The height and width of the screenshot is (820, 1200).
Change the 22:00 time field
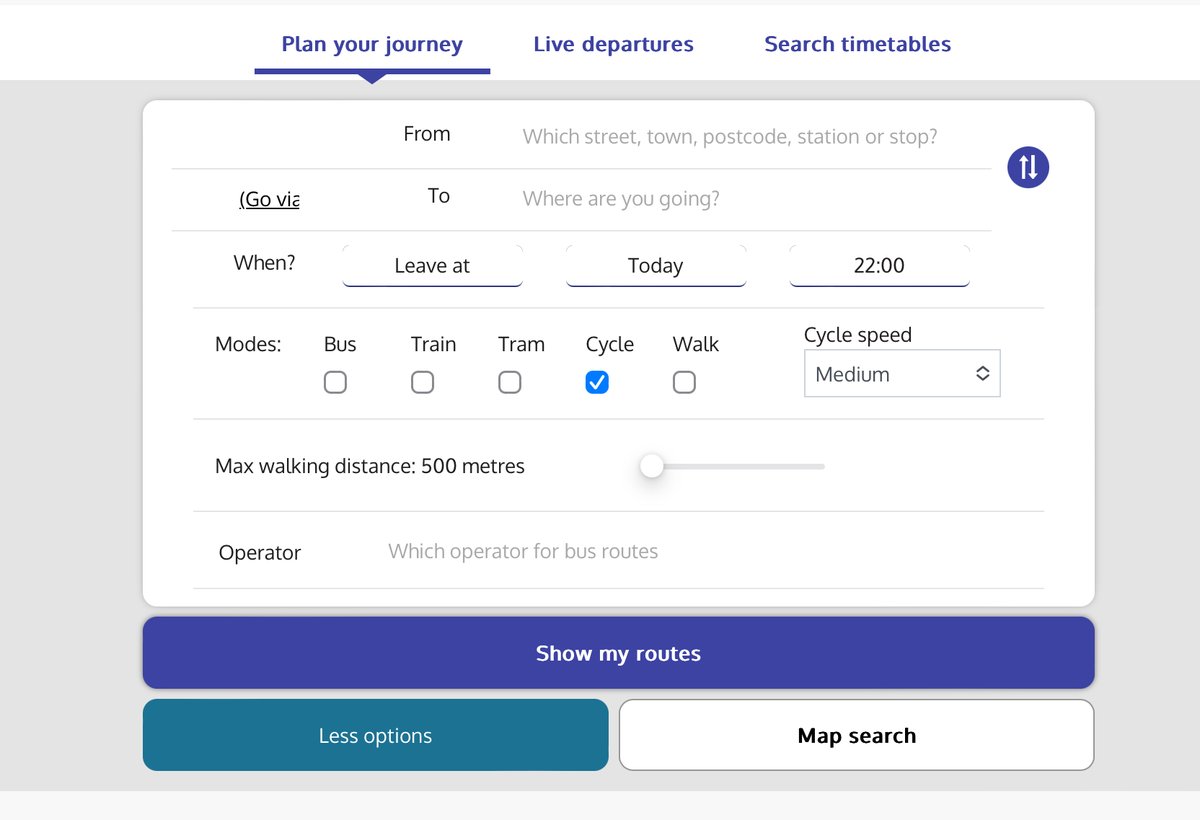pyautogui.click(x=879, y=266)
